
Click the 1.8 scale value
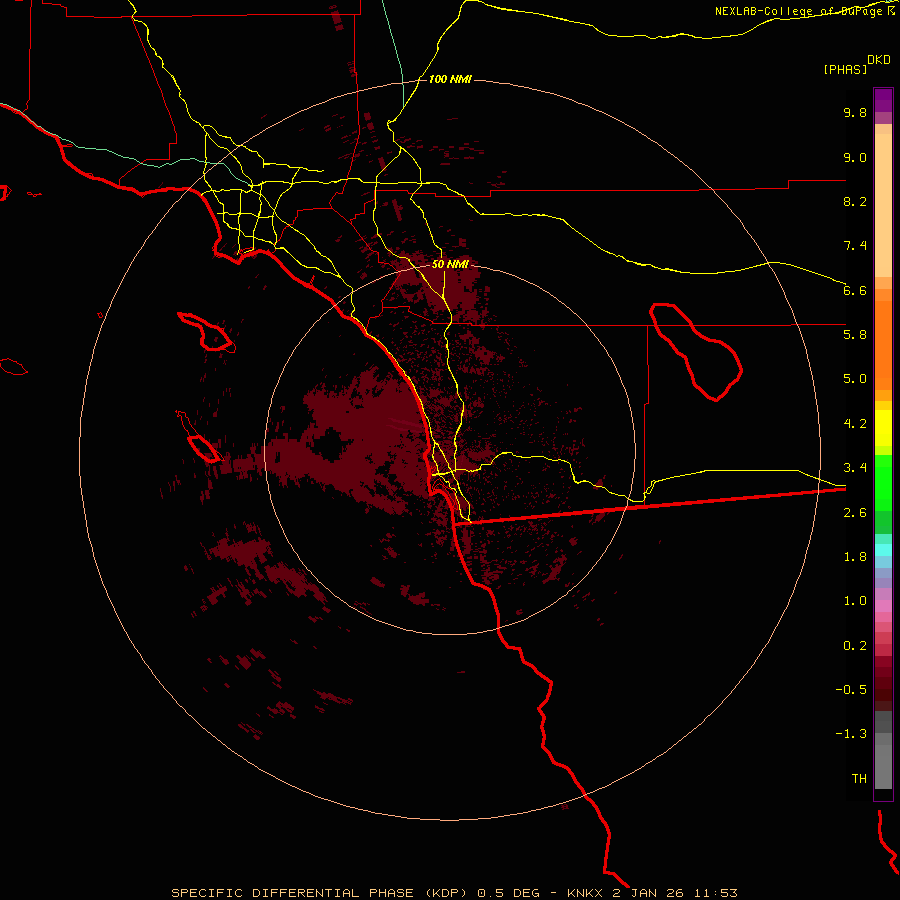pyautogui.click(x=855, y=557)
